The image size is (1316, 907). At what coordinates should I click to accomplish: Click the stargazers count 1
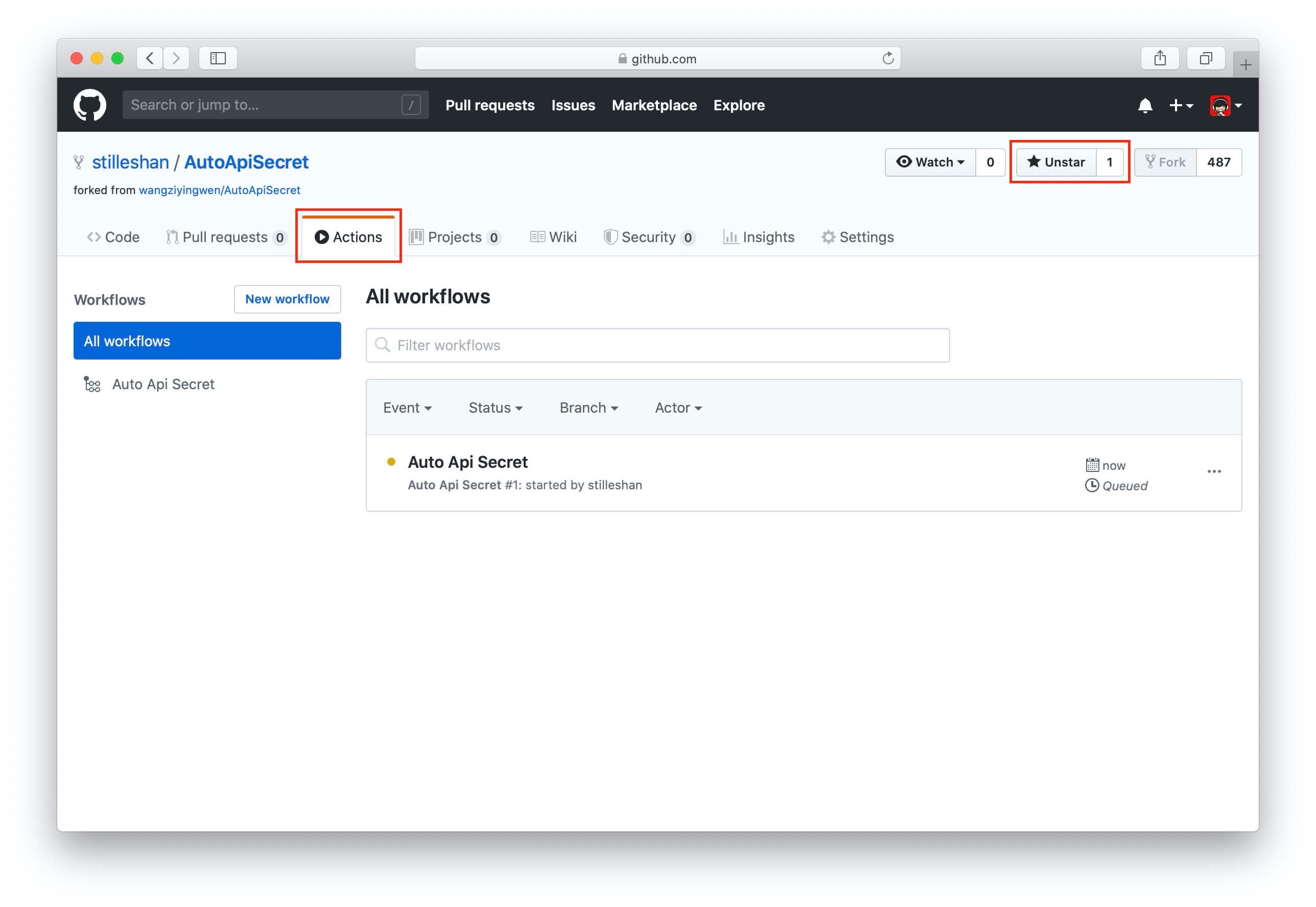pos(1109,162)
